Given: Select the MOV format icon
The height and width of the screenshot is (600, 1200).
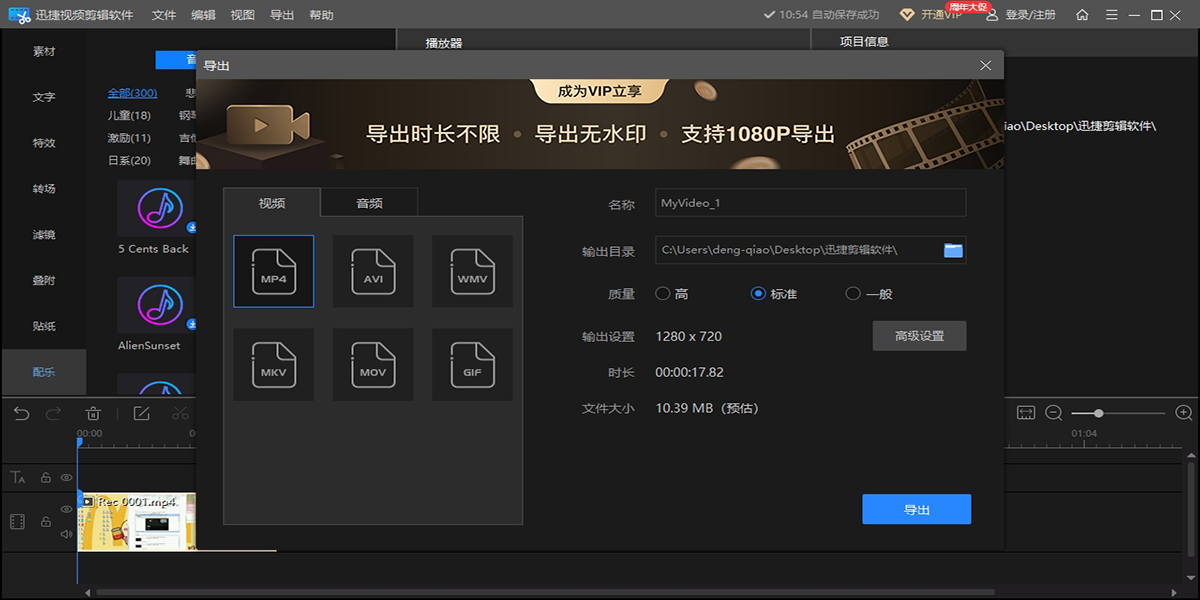Looking at the screenshot, I should 373,365.
